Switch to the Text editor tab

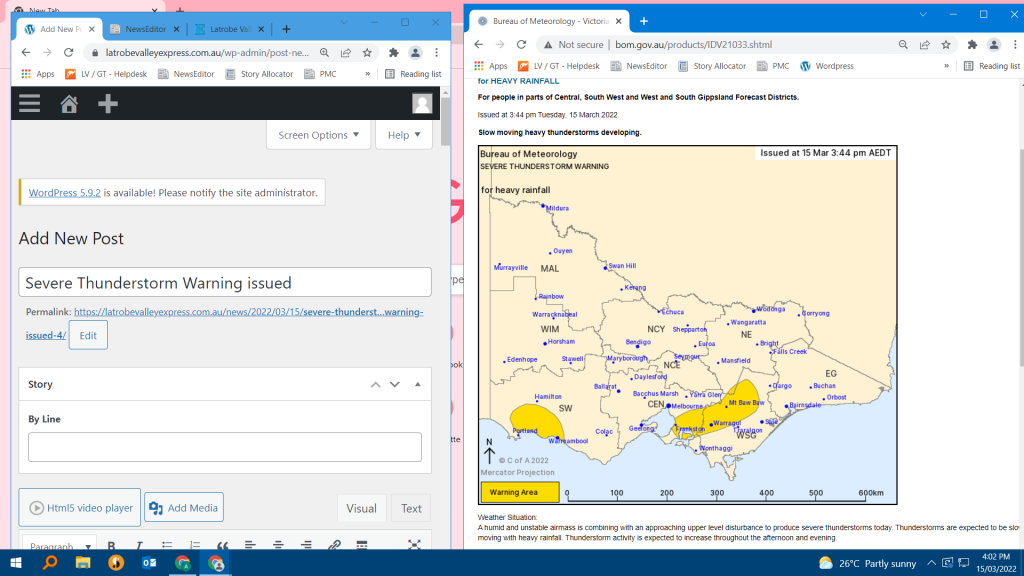click(411, 508)
